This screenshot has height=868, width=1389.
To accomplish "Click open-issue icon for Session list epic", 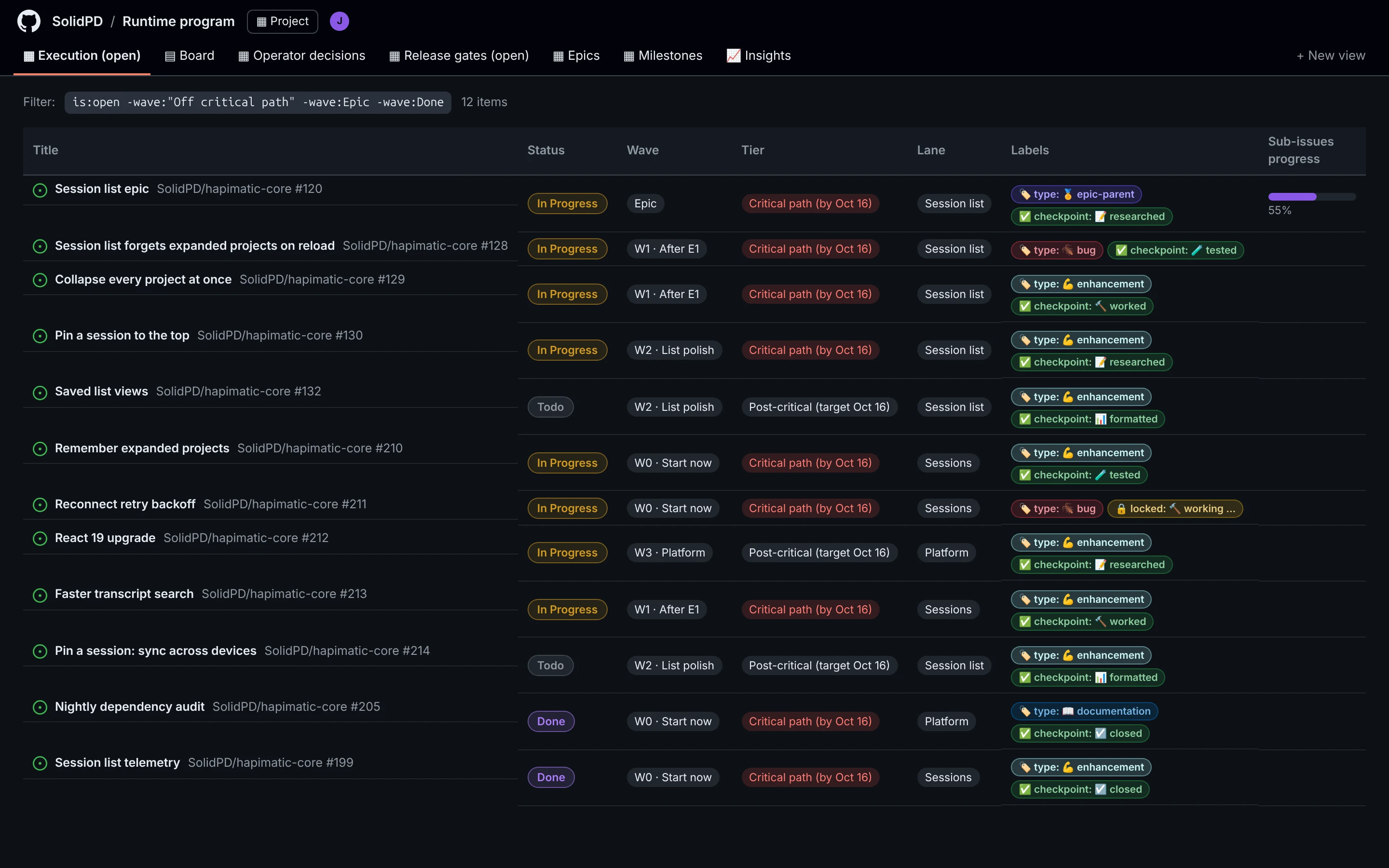I will coord(40,190).
